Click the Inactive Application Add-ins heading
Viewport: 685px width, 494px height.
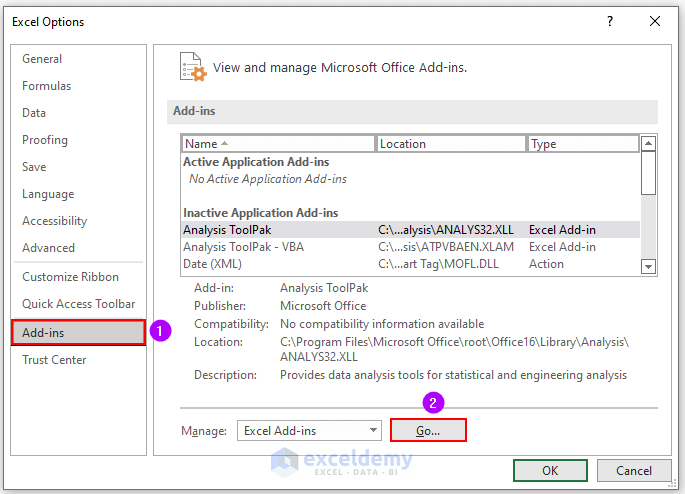[260, 213]
